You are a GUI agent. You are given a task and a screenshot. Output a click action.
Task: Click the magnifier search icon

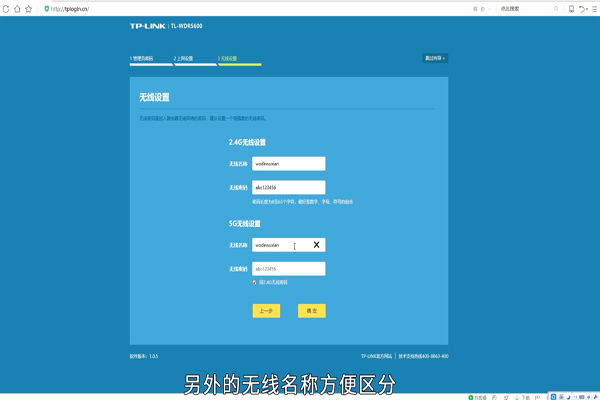tap(556, 8)
